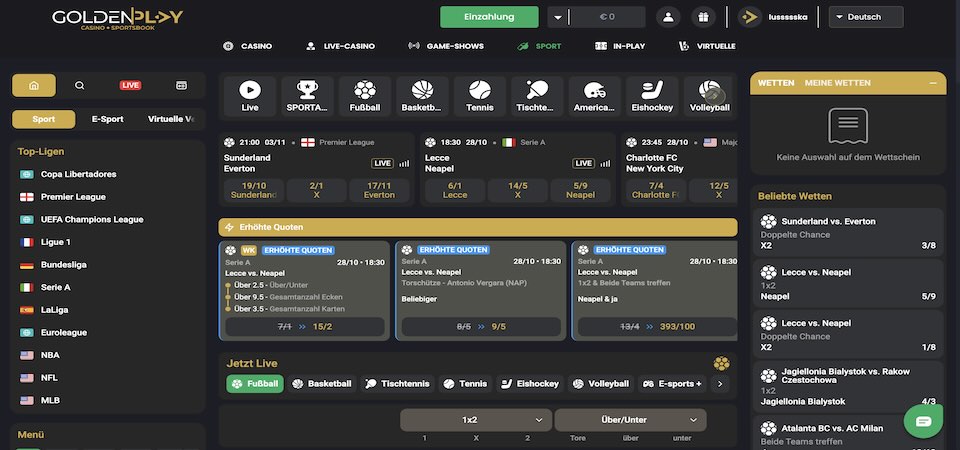Click the green Einzahlung button

[489, 17]
